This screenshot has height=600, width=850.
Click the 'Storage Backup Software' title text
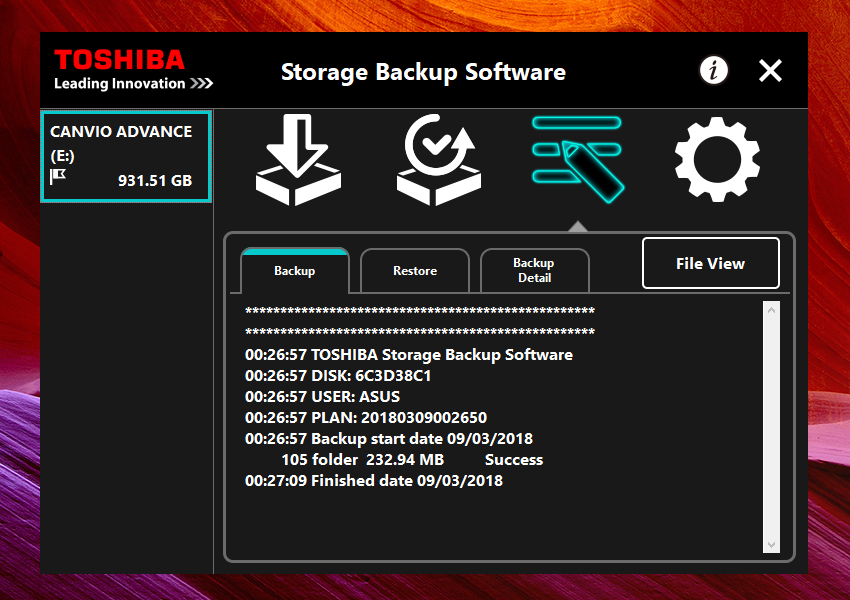(x=423, y=72)
